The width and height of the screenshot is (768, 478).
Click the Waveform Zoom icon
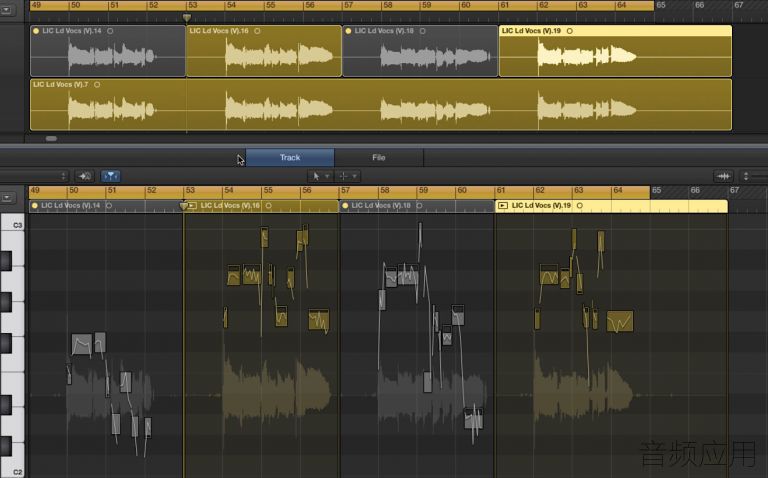click(723, 176)
